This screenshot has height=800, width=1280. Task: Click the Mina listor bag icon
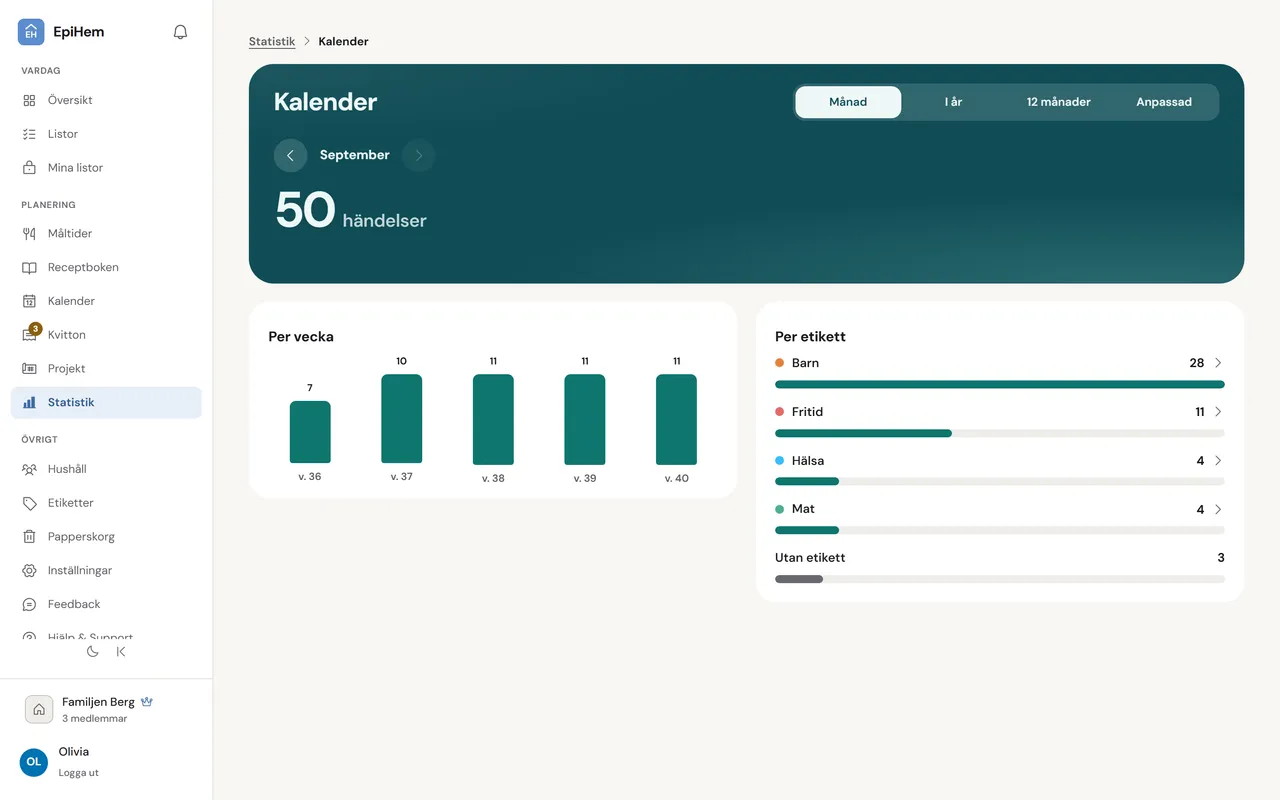[30, 168]
